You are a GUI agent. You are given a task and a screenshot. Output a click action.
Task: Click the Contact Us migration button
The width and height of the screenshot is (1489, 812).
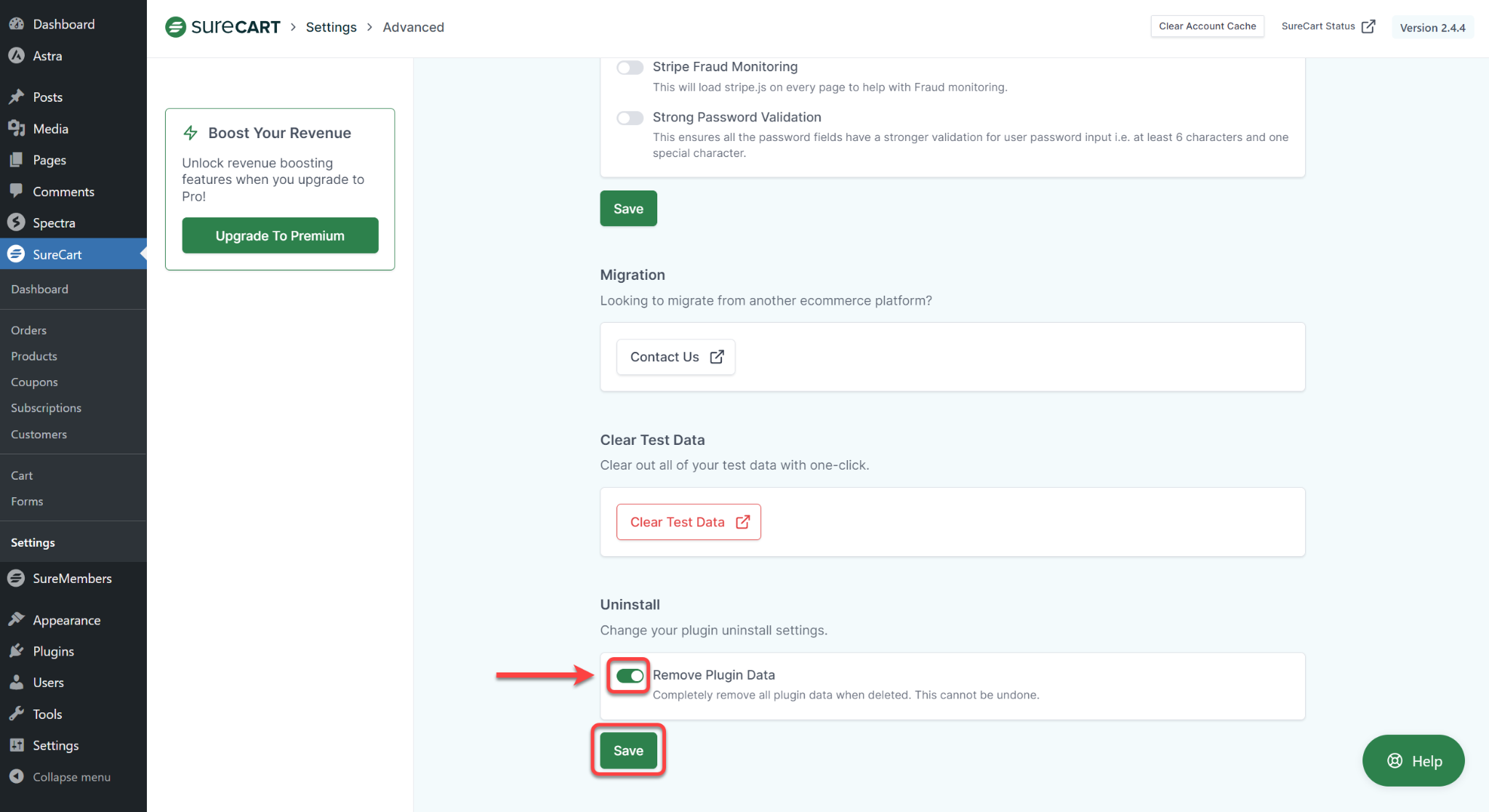click(675, 356)
